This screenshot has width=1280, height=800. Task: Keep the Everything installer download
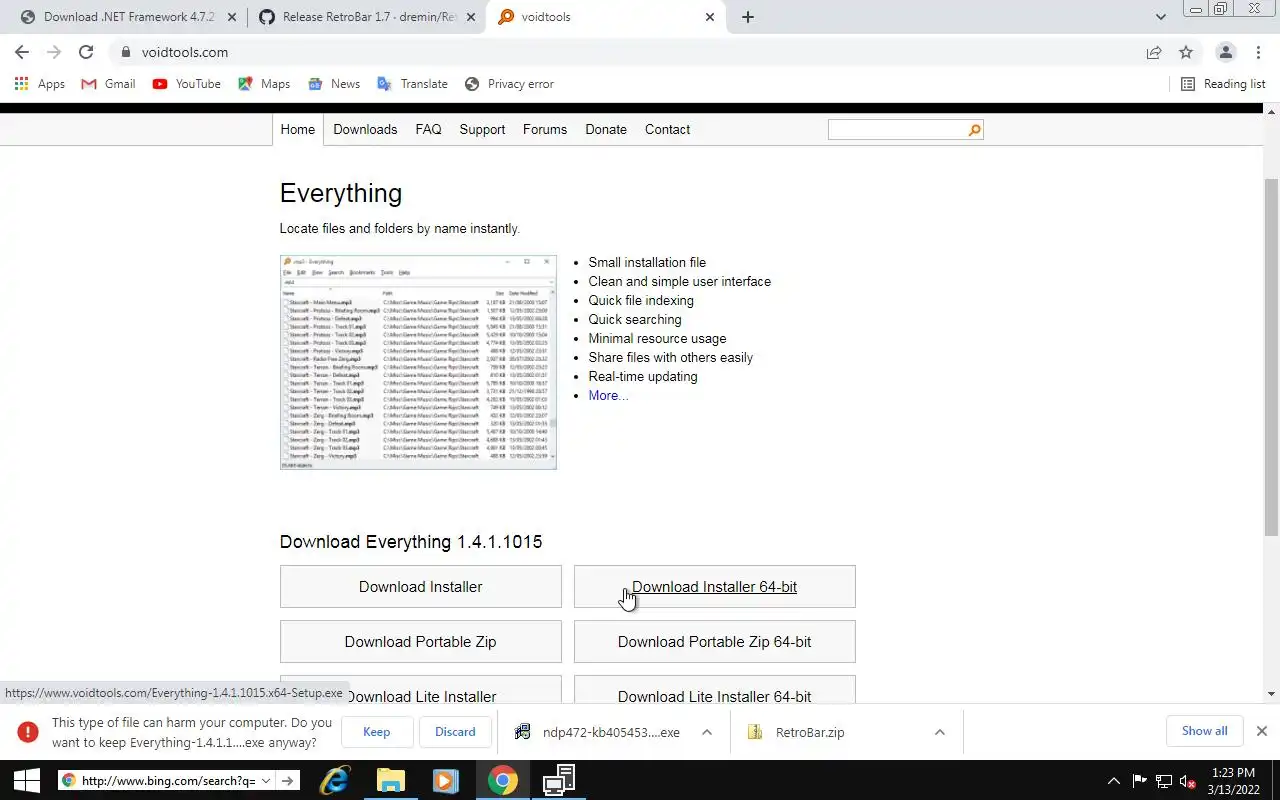click(x=377, y=732)
